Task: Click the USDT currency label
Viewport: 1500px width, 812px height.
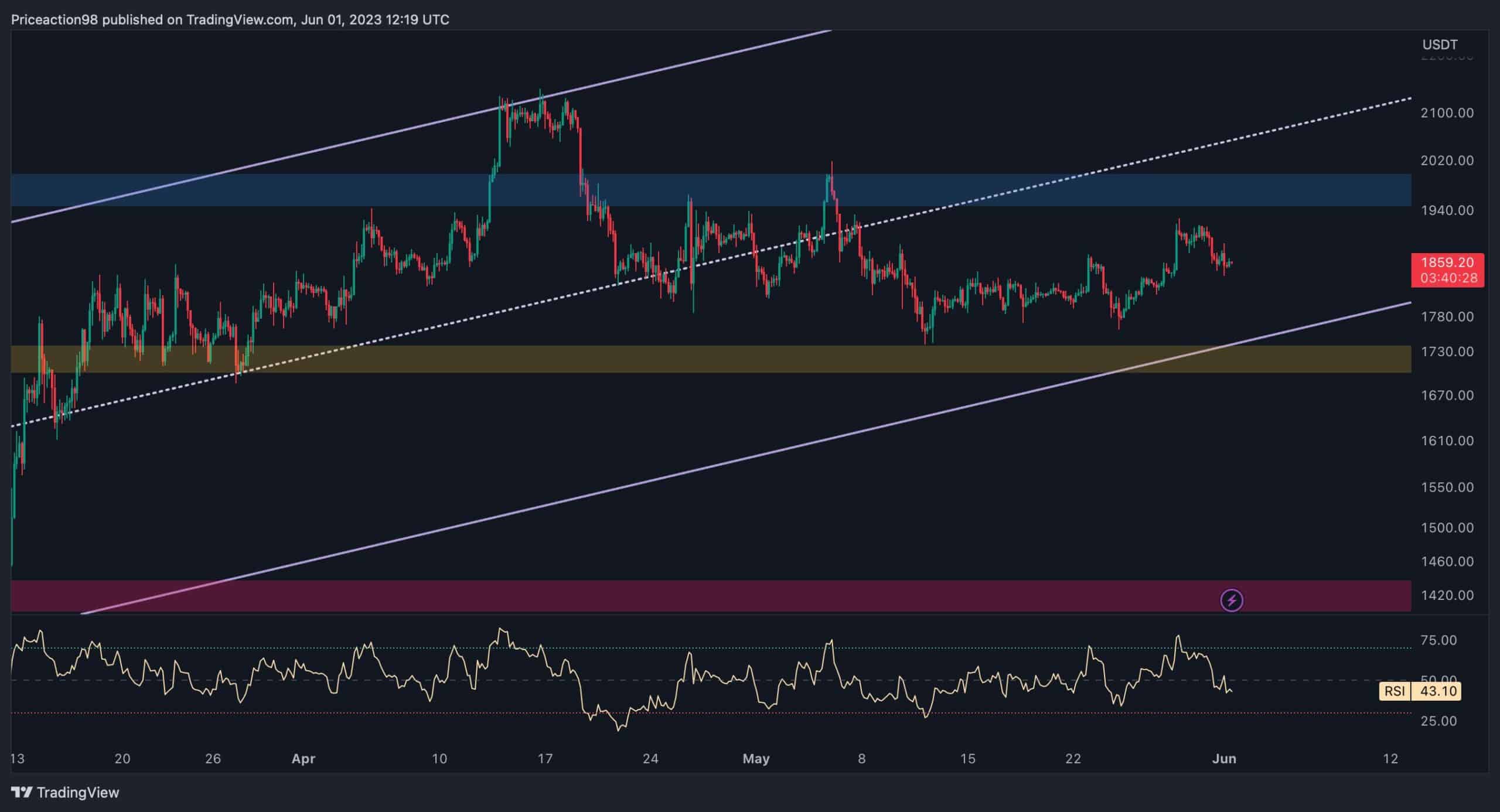Action: pos(1440,45)
